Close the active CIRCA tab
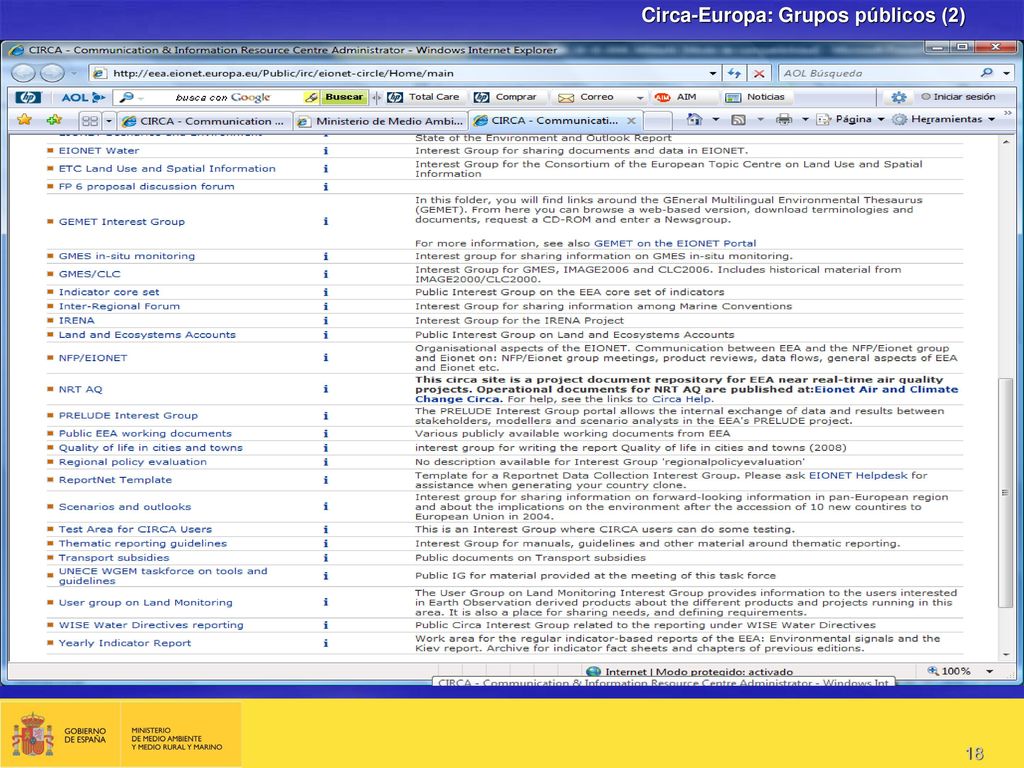This screenshot has height=768, width=1024. tap(631, 121)
